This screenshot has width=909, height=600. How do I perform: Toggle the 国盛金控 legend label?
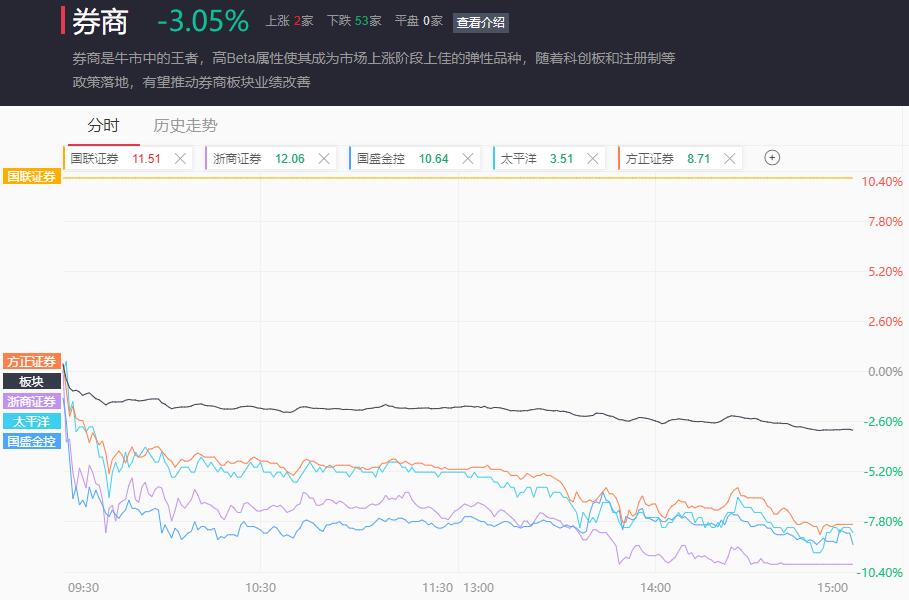(32, 441)
